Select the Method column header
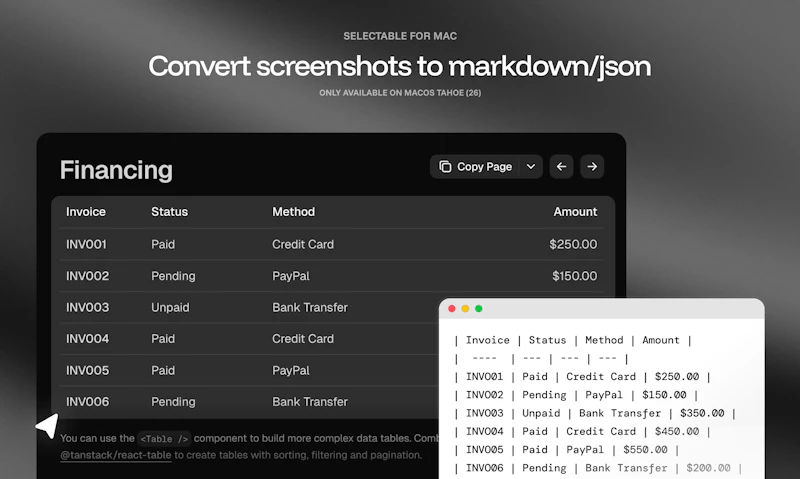This screenshot has width=800, height=479. coord(293,212)
